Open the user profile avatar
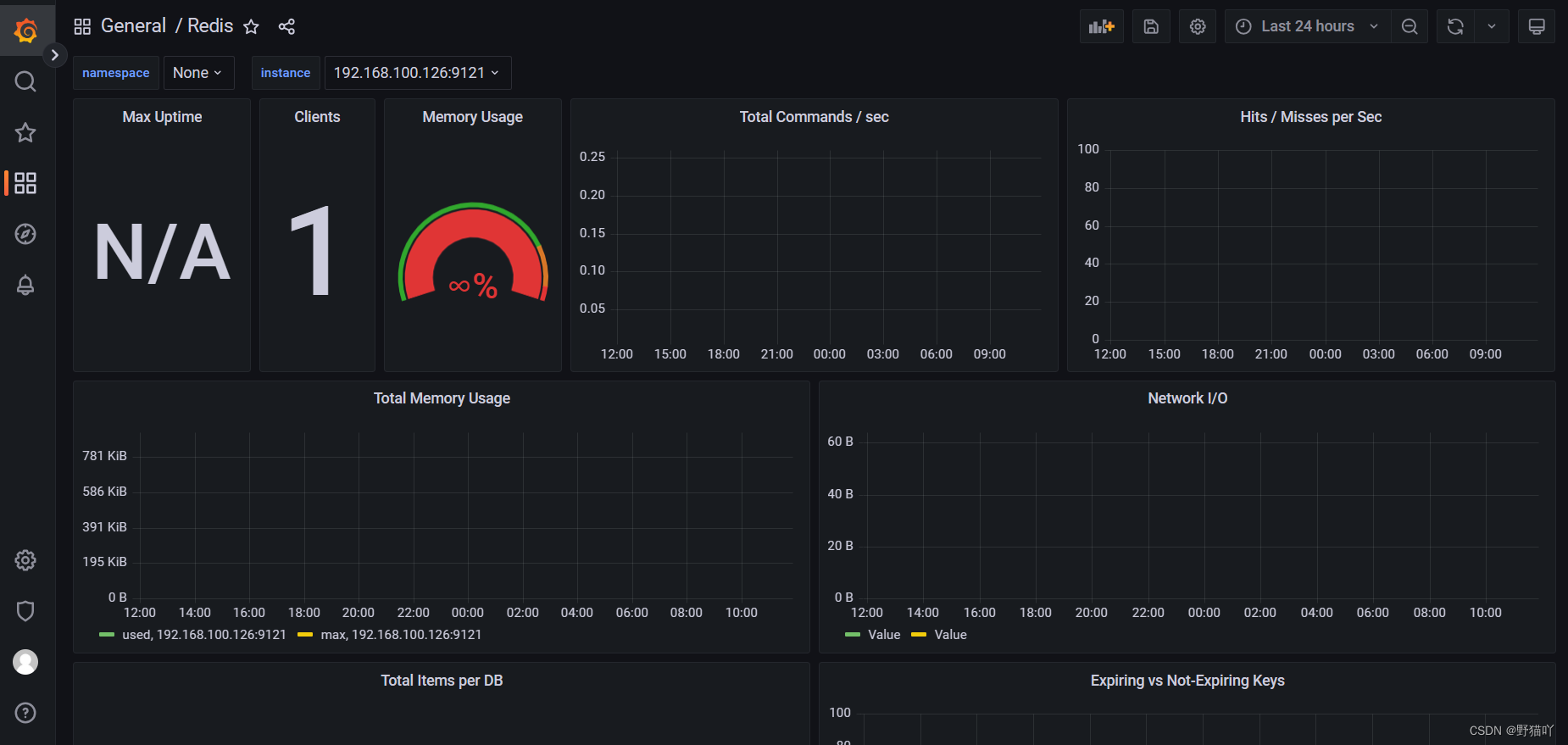Viewport: 1568px width, 745px height. tap(25, 662)
